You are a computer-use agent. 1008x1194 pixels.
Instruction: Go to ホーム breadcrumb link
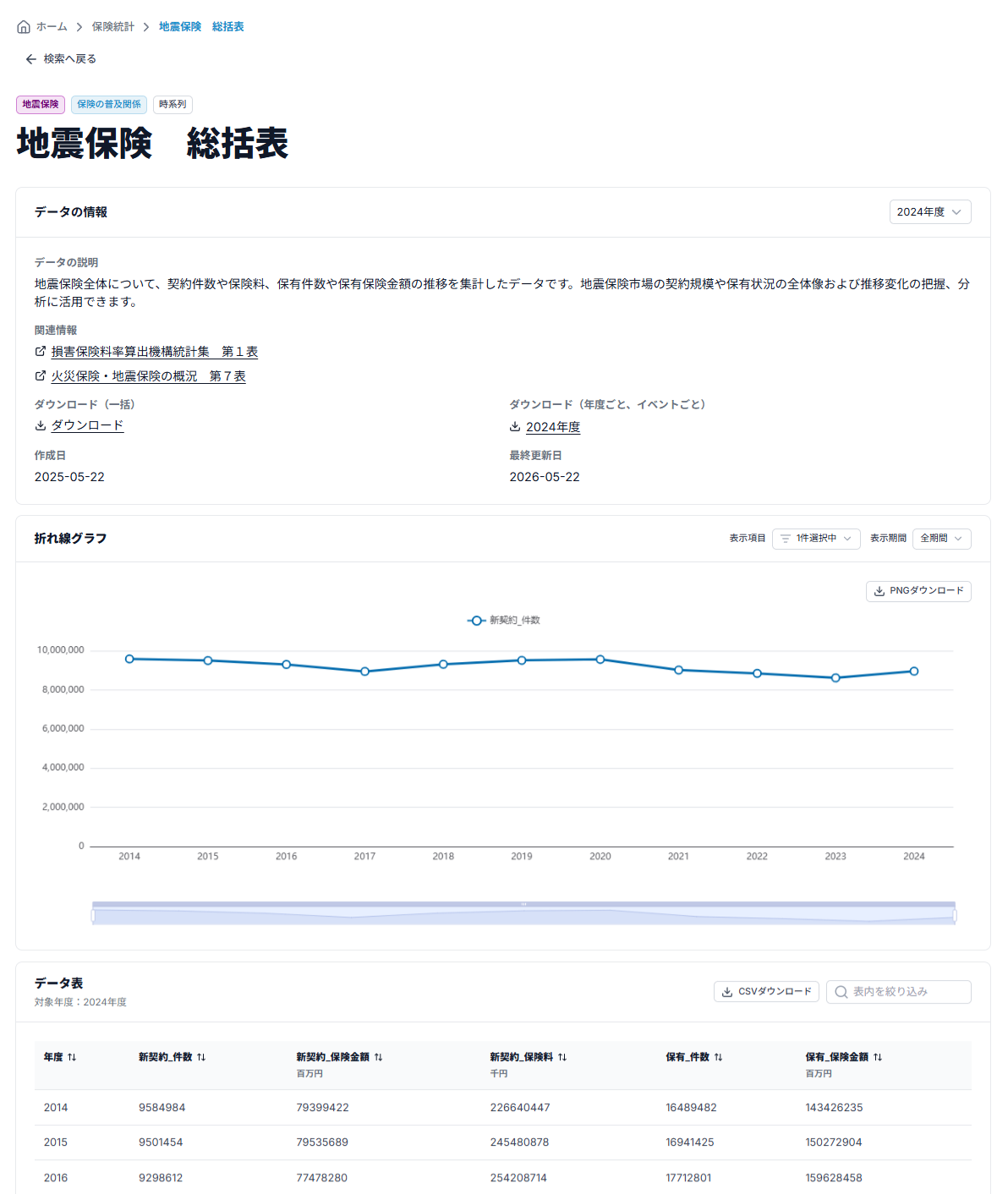coord(52,27)
